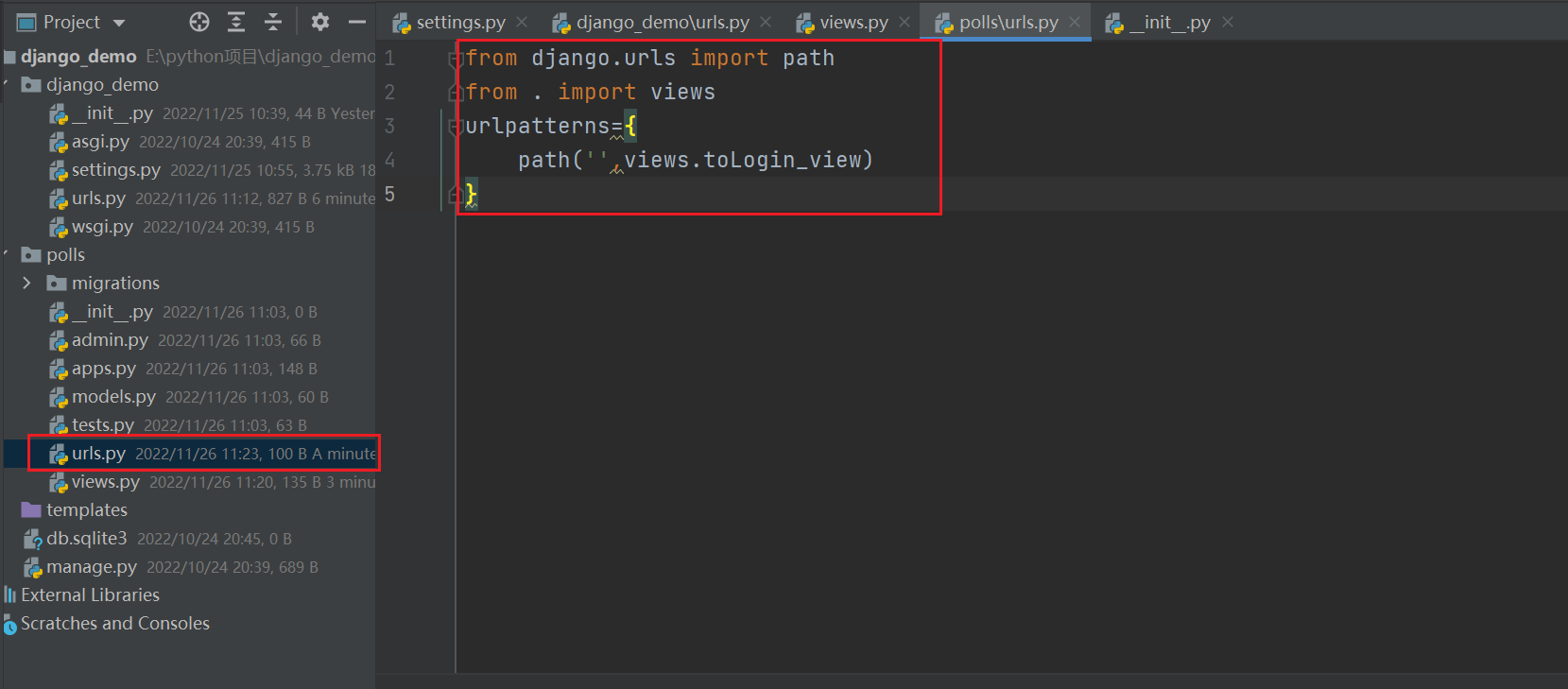The height and width of the screenshot is (689, 1568).
Task: Click the Python file icon beside models.py
Action: [x=58, y=398]
